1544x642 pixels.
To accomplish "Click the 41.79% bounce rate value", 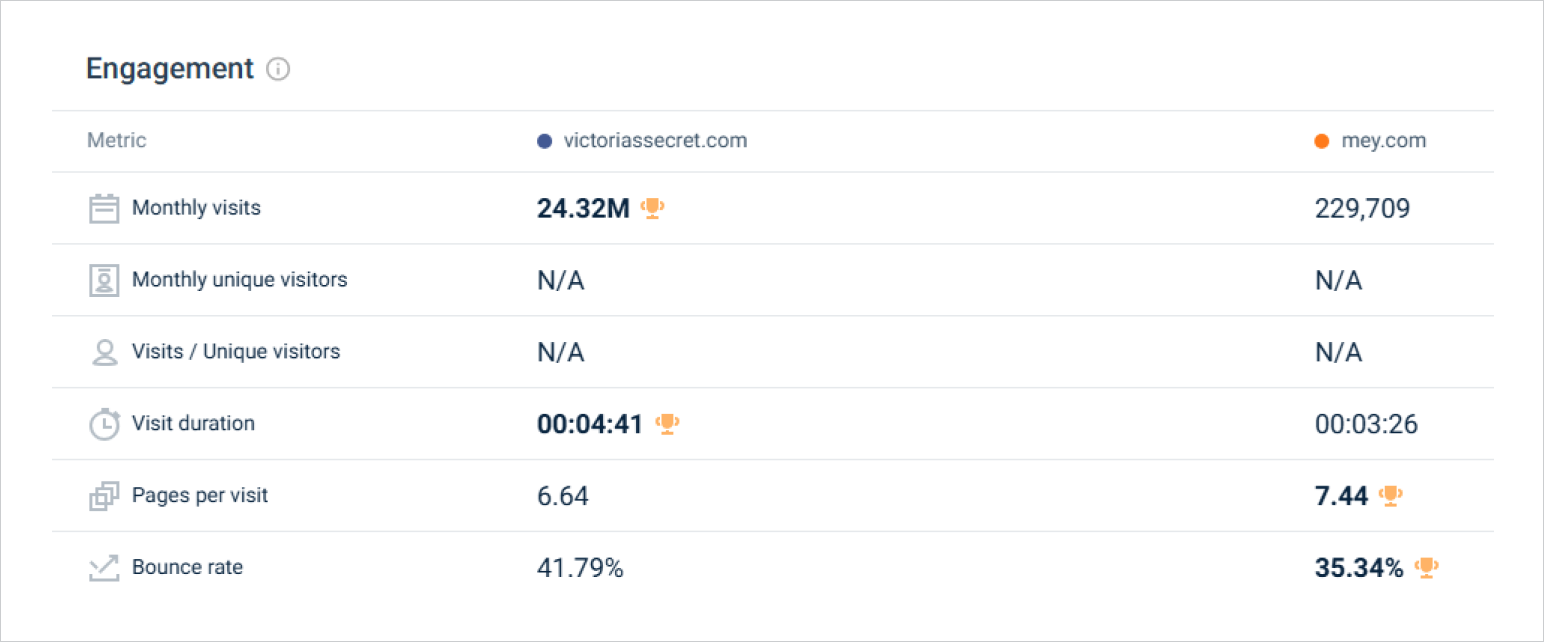I will (x=580, y=568).
